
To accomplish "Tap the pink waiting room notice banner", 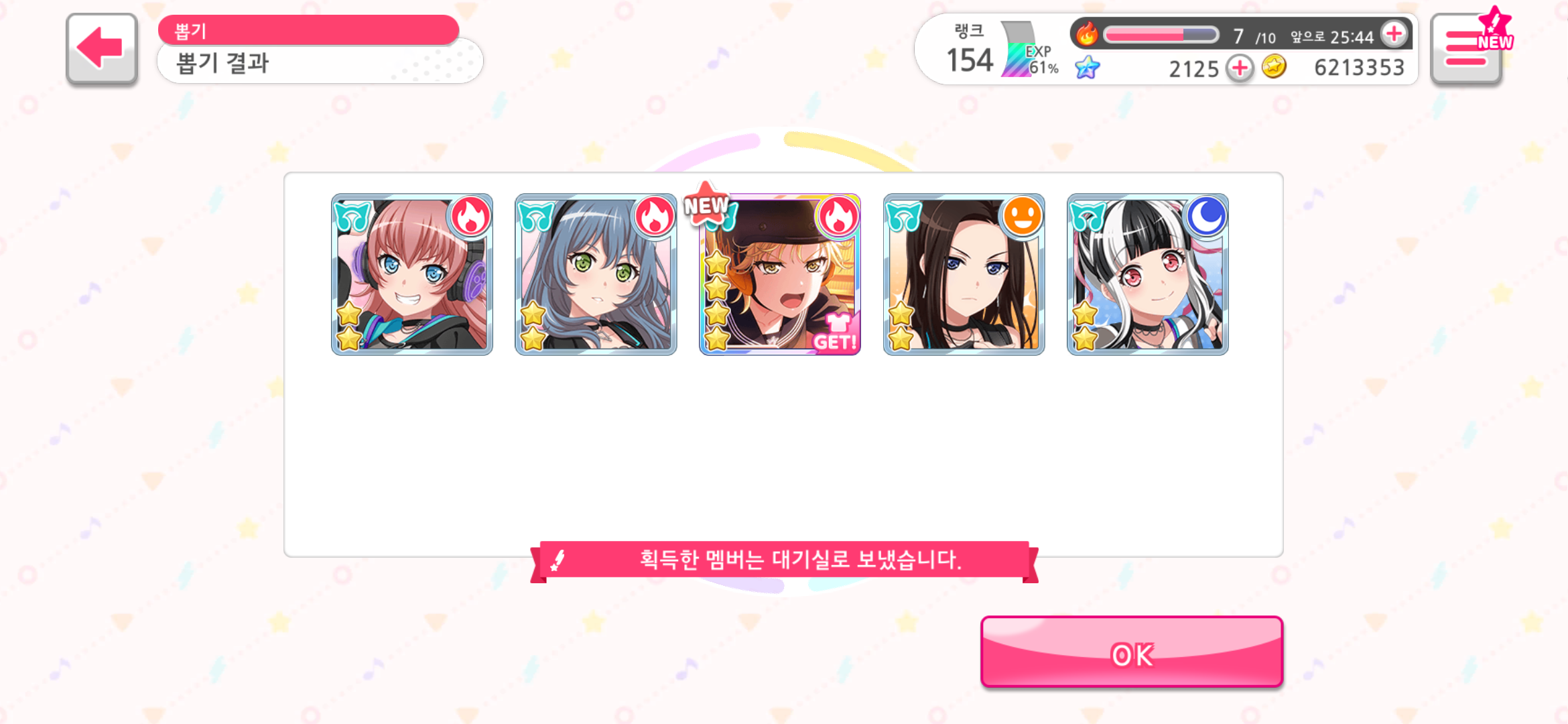I will [x=784, y=560].
